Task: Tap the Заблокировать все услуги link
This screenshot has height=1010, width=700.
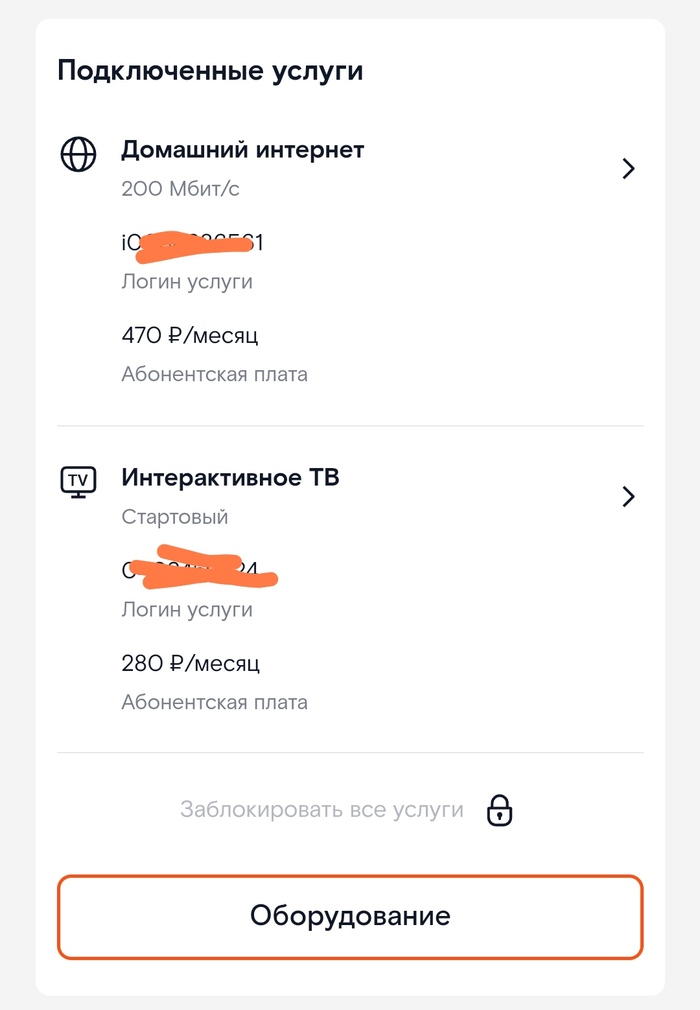Action: coord(322,810)
